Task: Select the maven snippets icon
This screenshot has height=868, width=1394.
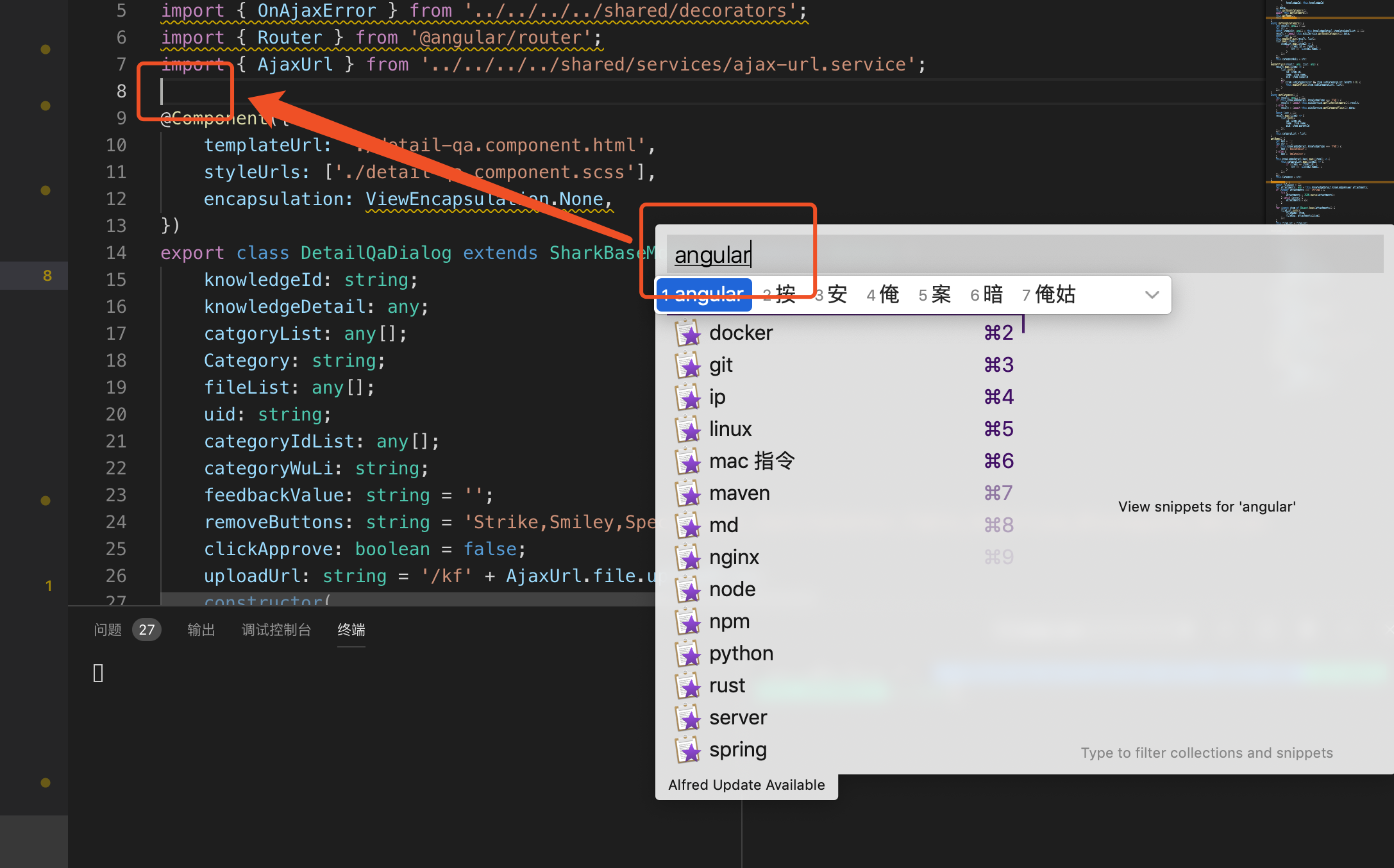Action: point(689,494)
